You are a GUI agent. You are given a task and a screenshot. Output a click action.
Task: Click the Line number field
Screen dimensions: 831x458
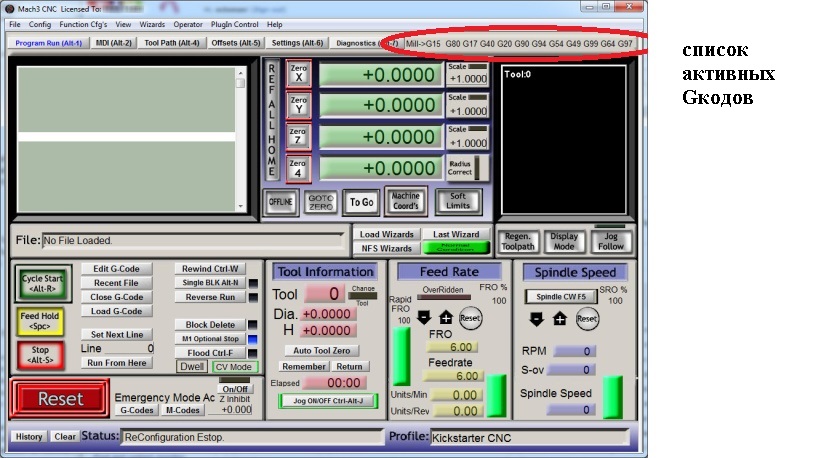[129, 348]
